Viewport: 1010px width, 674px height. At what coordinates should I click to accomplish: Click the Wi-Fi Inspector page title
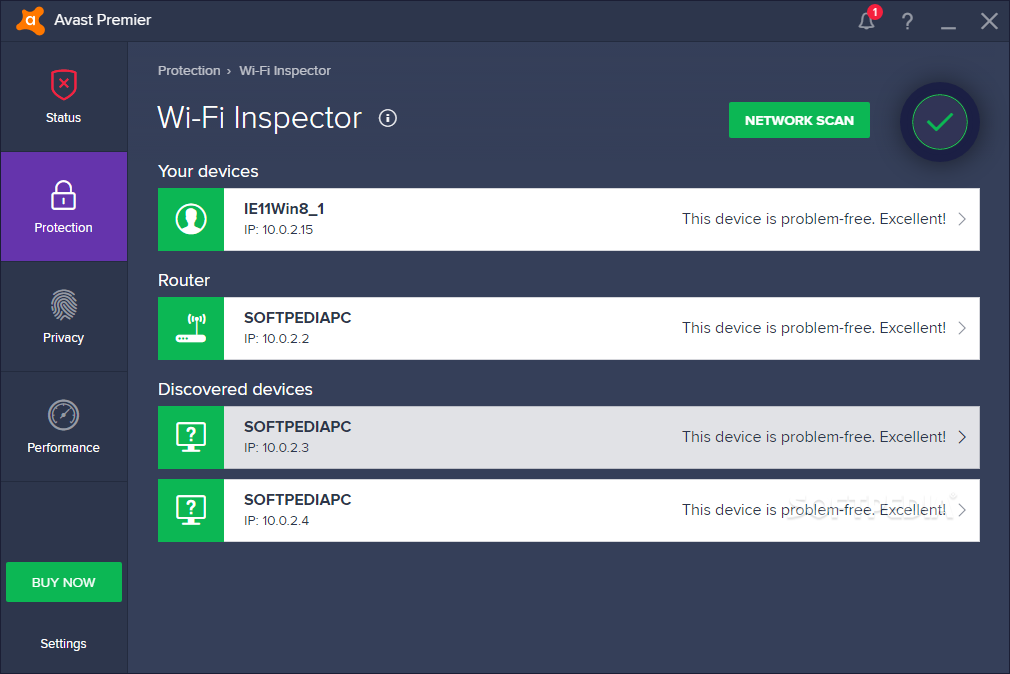click(x=260, y=118)
